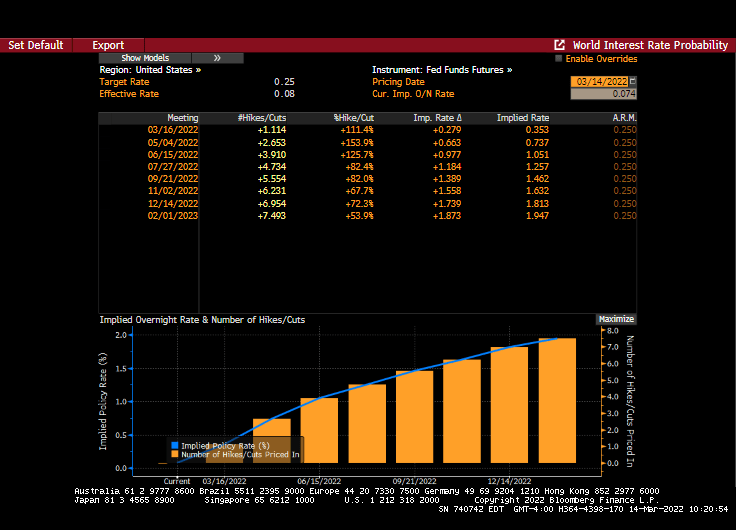Click the pop-out icon beside World Interest Rate Probability
This screenshot has width=736, height=530.
560,45
